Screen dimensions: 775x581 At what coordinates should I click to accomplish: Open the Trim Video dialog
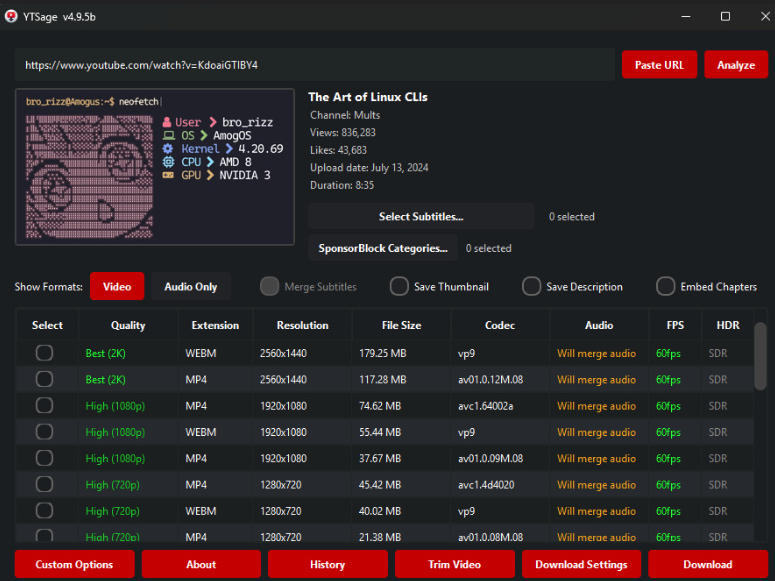(x=455, y=564)
